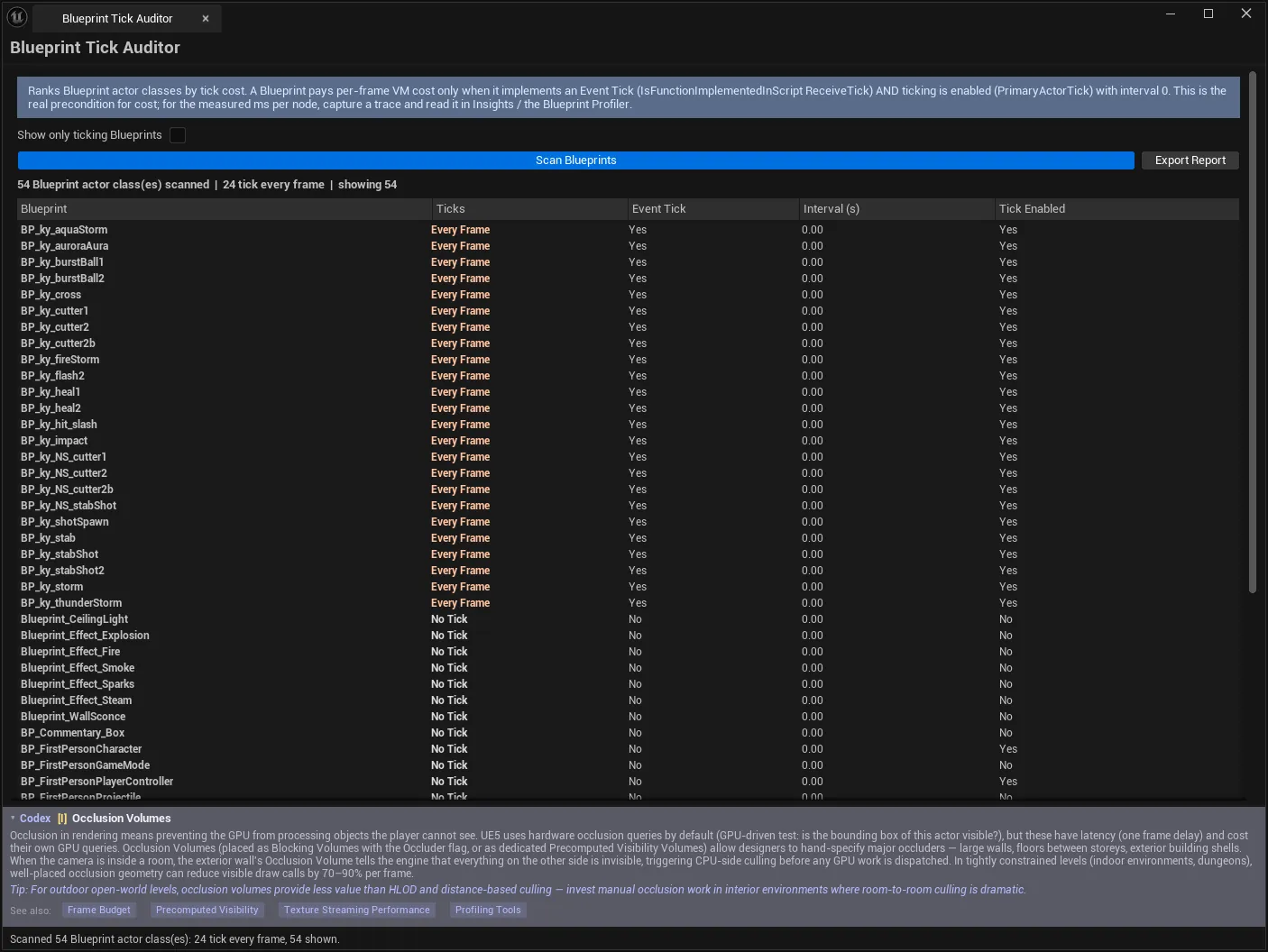Open the Texture Streaming Performance topic

tap(357, 911)
